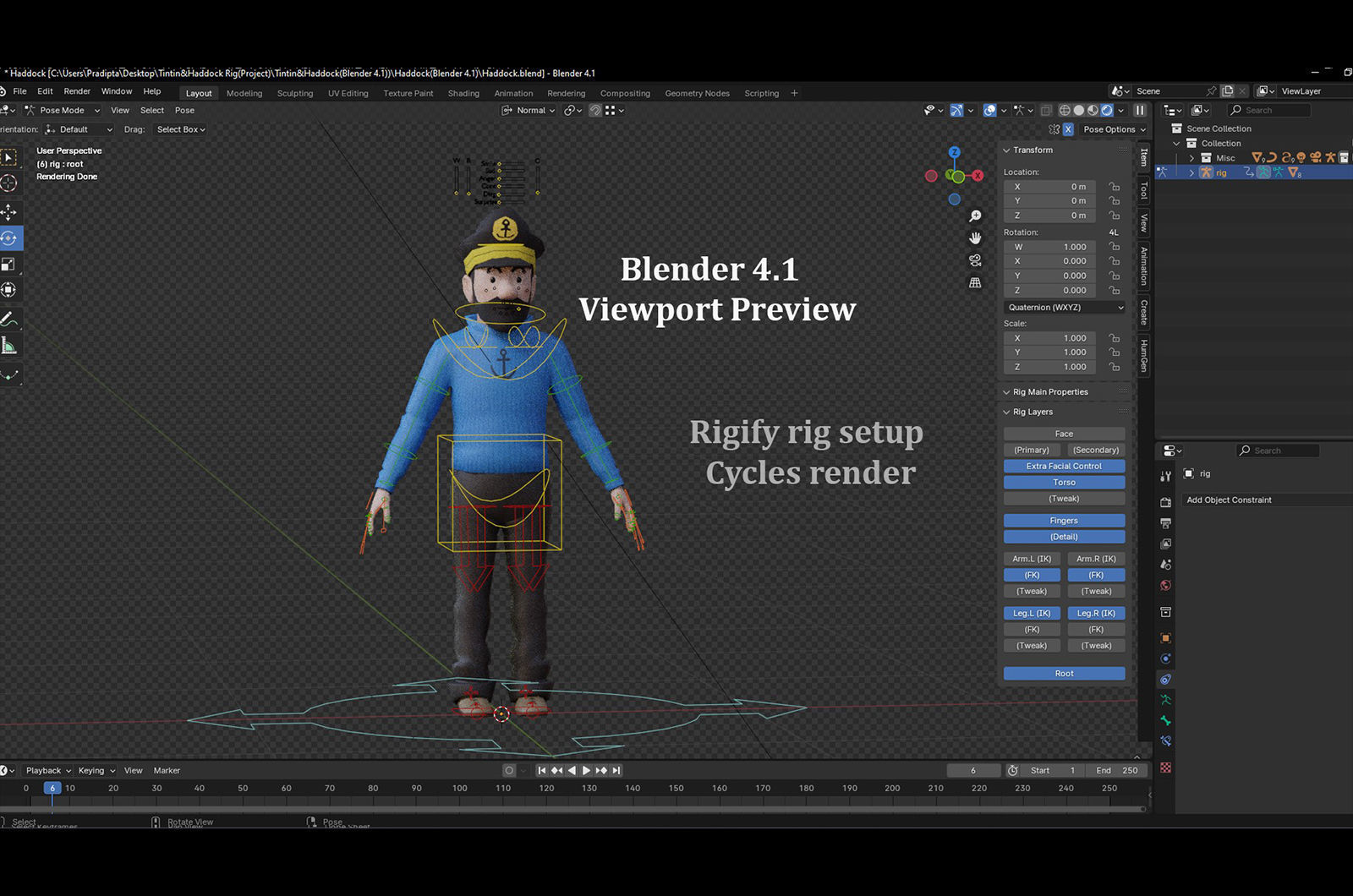
Task: Collapse Rig Layers panel
Action: tap(1007, 412)
